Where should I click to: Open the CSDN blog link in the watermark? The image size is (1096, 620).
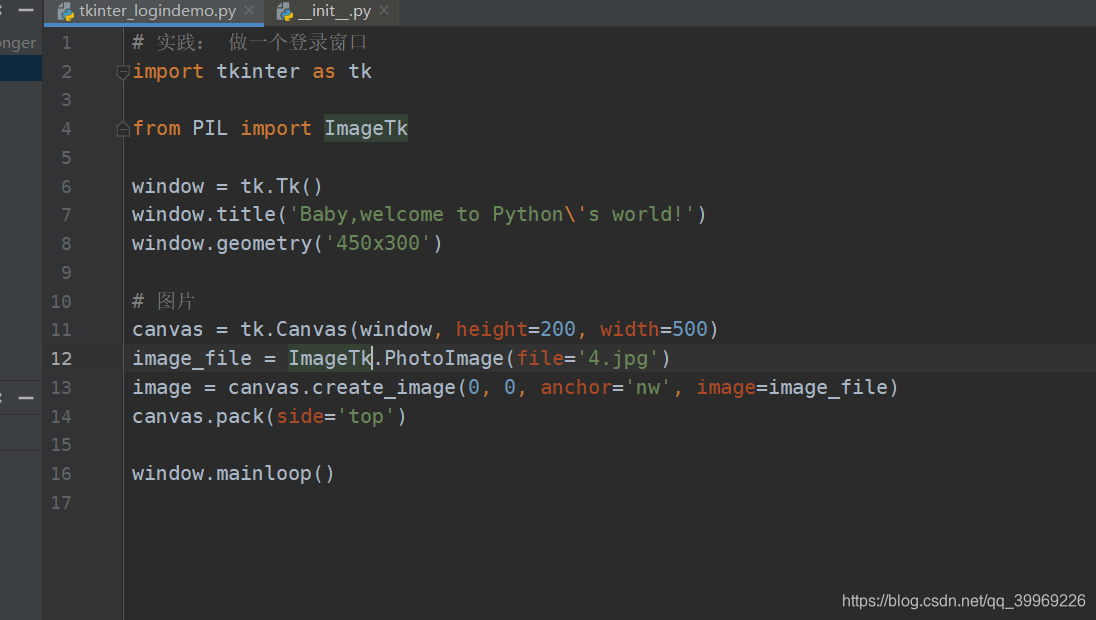pos(964,600)
